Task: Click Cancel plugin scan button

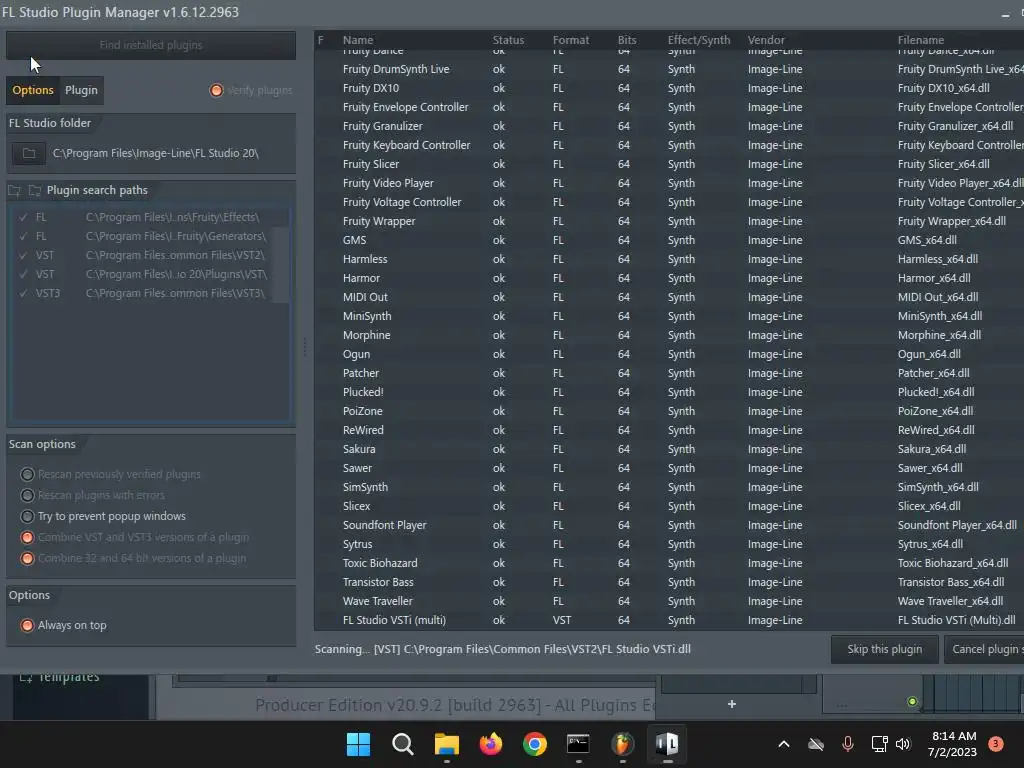Action: coord(984,649)
